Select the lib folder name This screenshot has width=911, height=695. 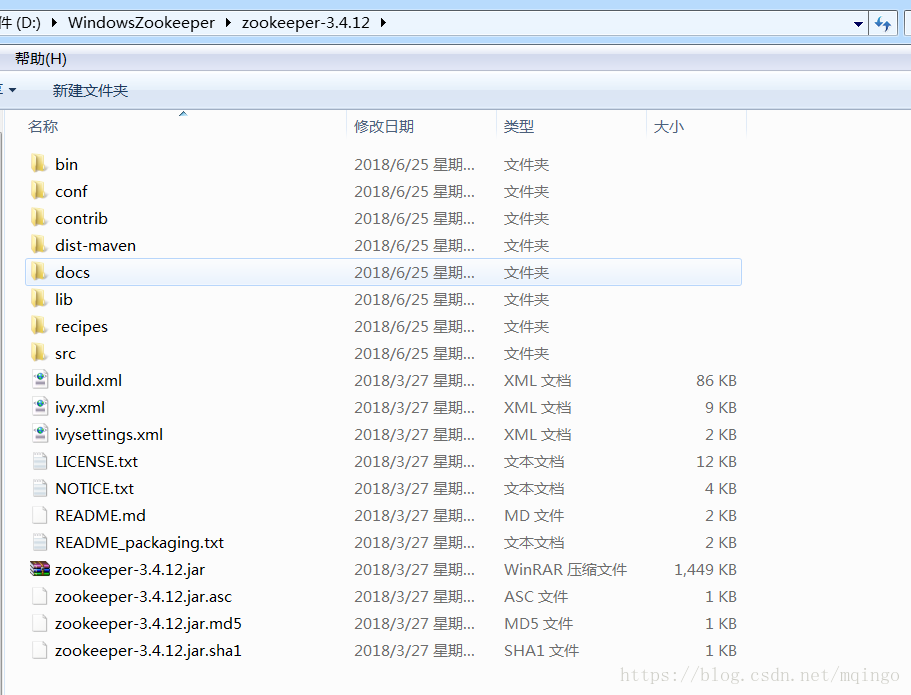pos(64,299)
